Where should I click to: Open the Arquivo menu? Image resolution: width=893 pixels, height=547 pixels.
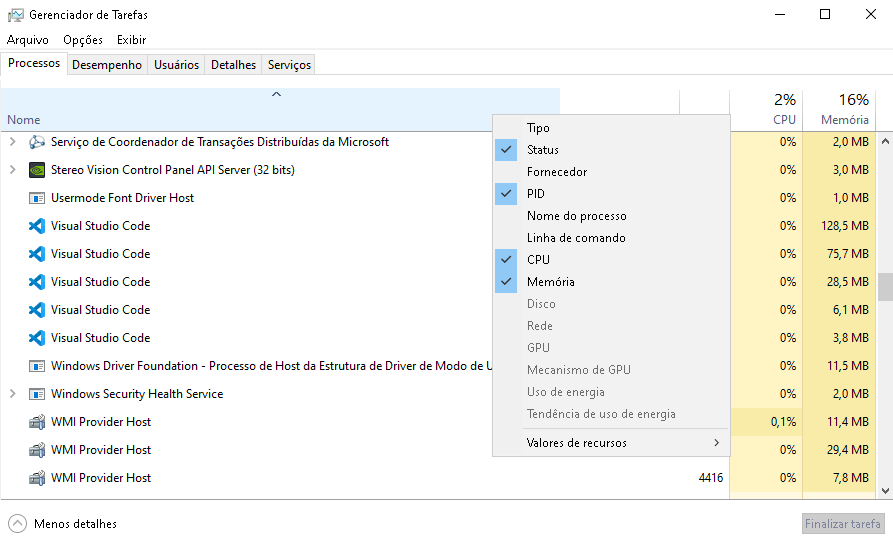pyautogui.click(x=27, y=40)
